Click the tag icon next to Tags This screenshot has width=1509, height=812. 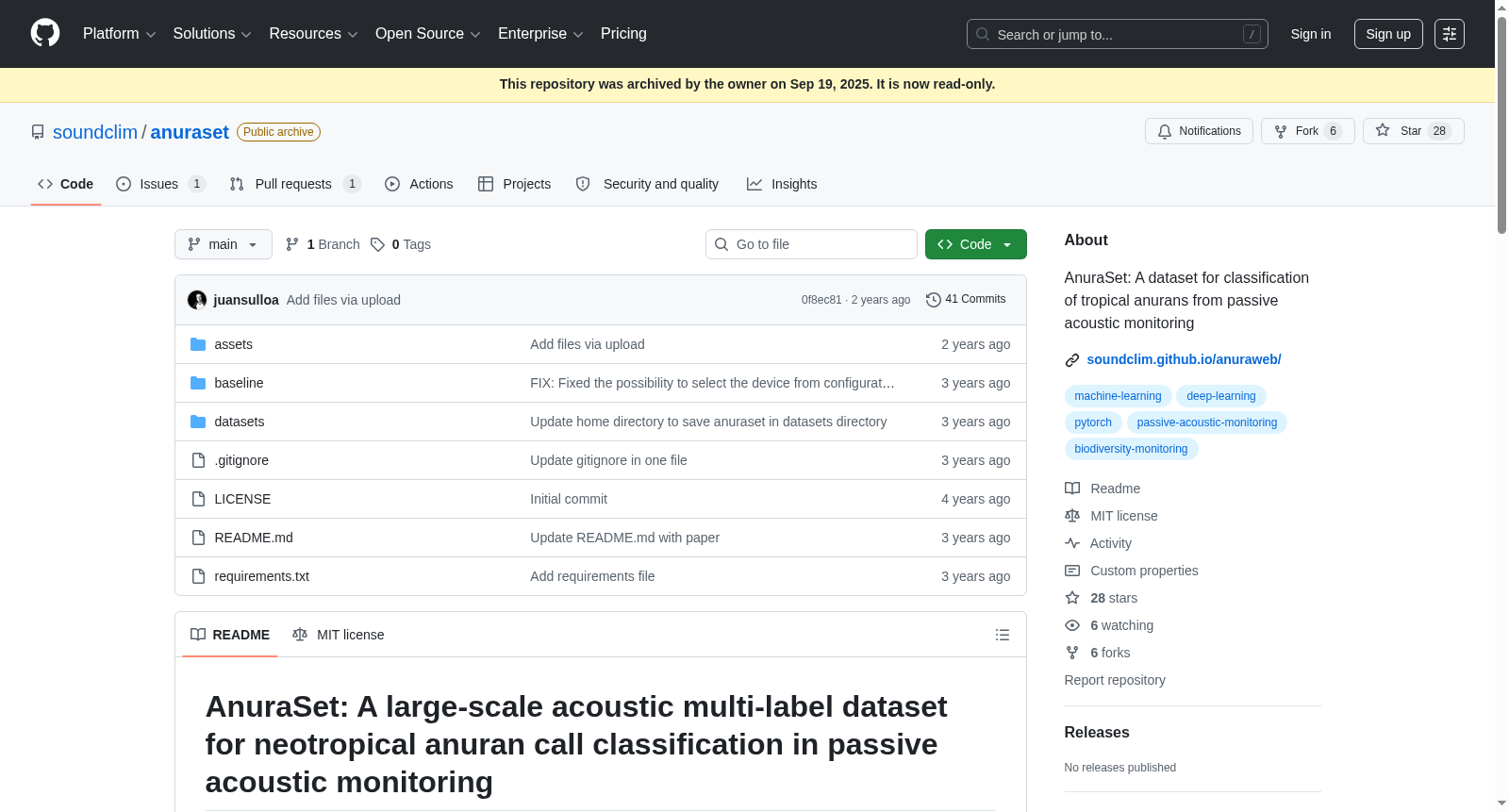coord(377,244)
